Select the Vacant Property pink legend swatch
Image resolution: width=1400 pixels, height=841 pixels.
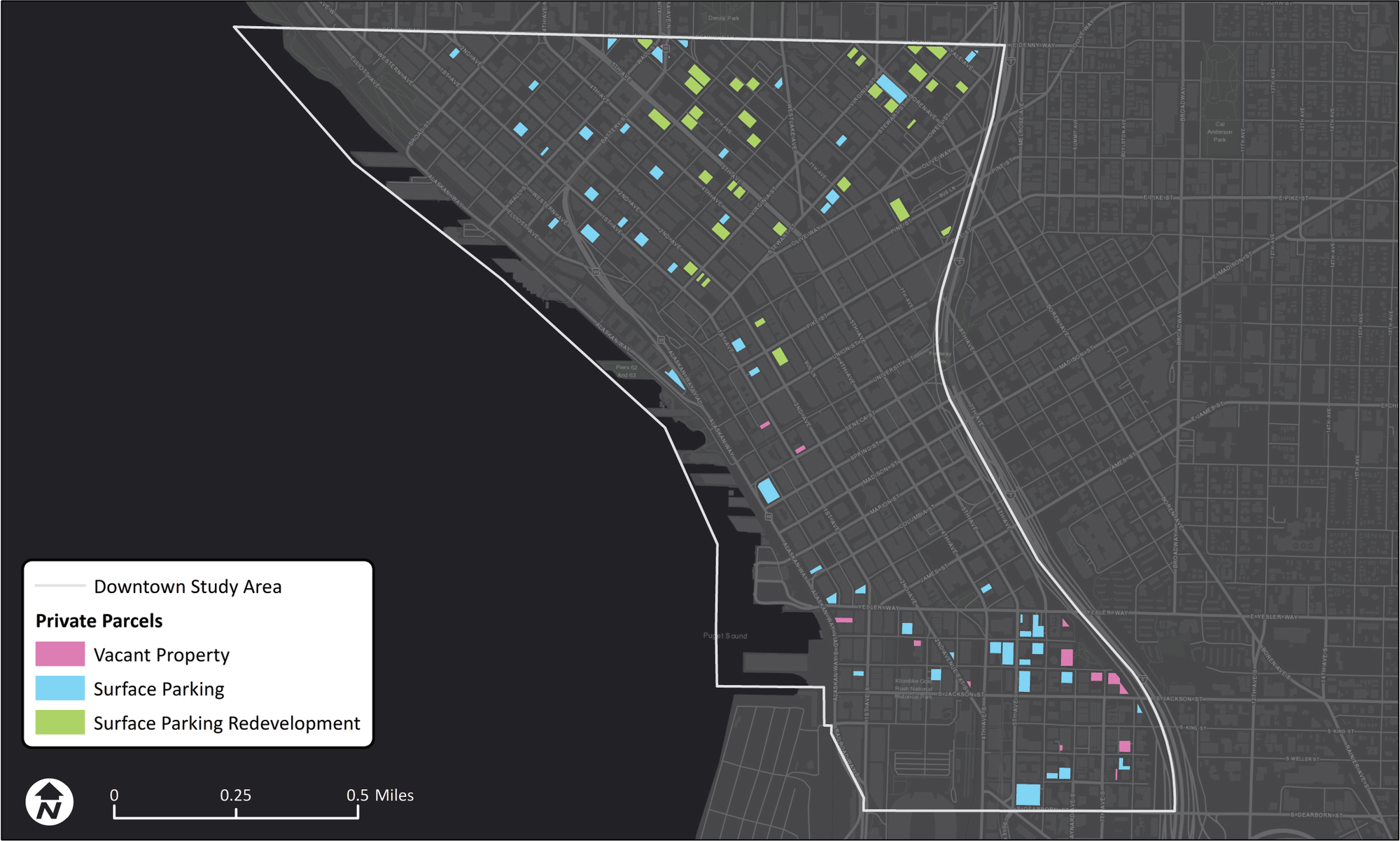[x=59, y=655]
